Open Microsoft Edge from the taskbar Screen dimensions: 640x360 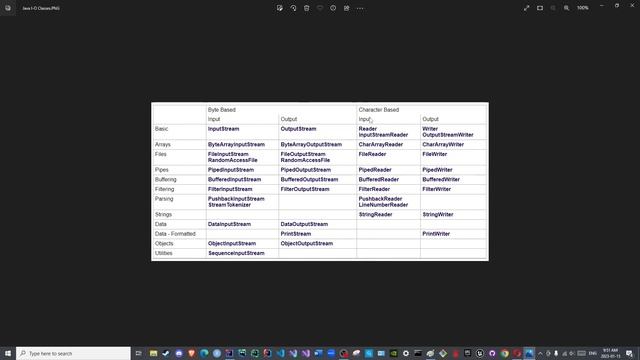pyautogui.click(x=204, y=353)
